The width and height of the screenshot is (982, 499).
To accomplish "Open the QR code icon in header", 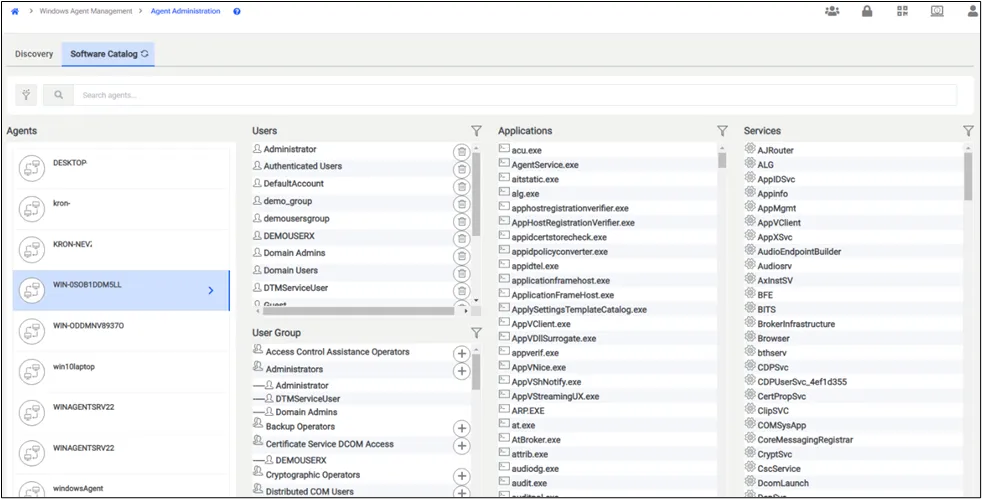I will [902, 11].
